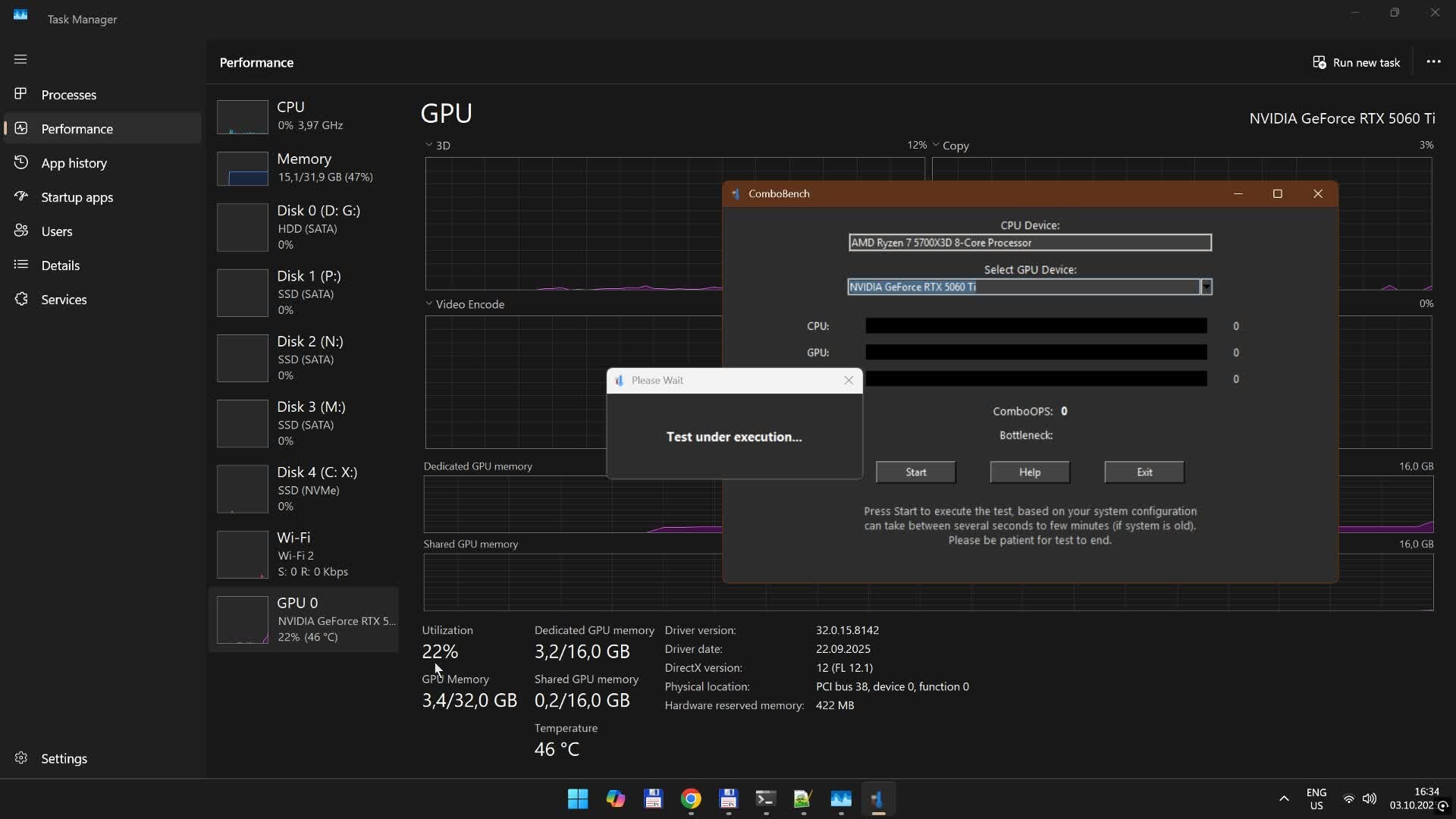Open the three-dot more options menu

click(1433, 62)
